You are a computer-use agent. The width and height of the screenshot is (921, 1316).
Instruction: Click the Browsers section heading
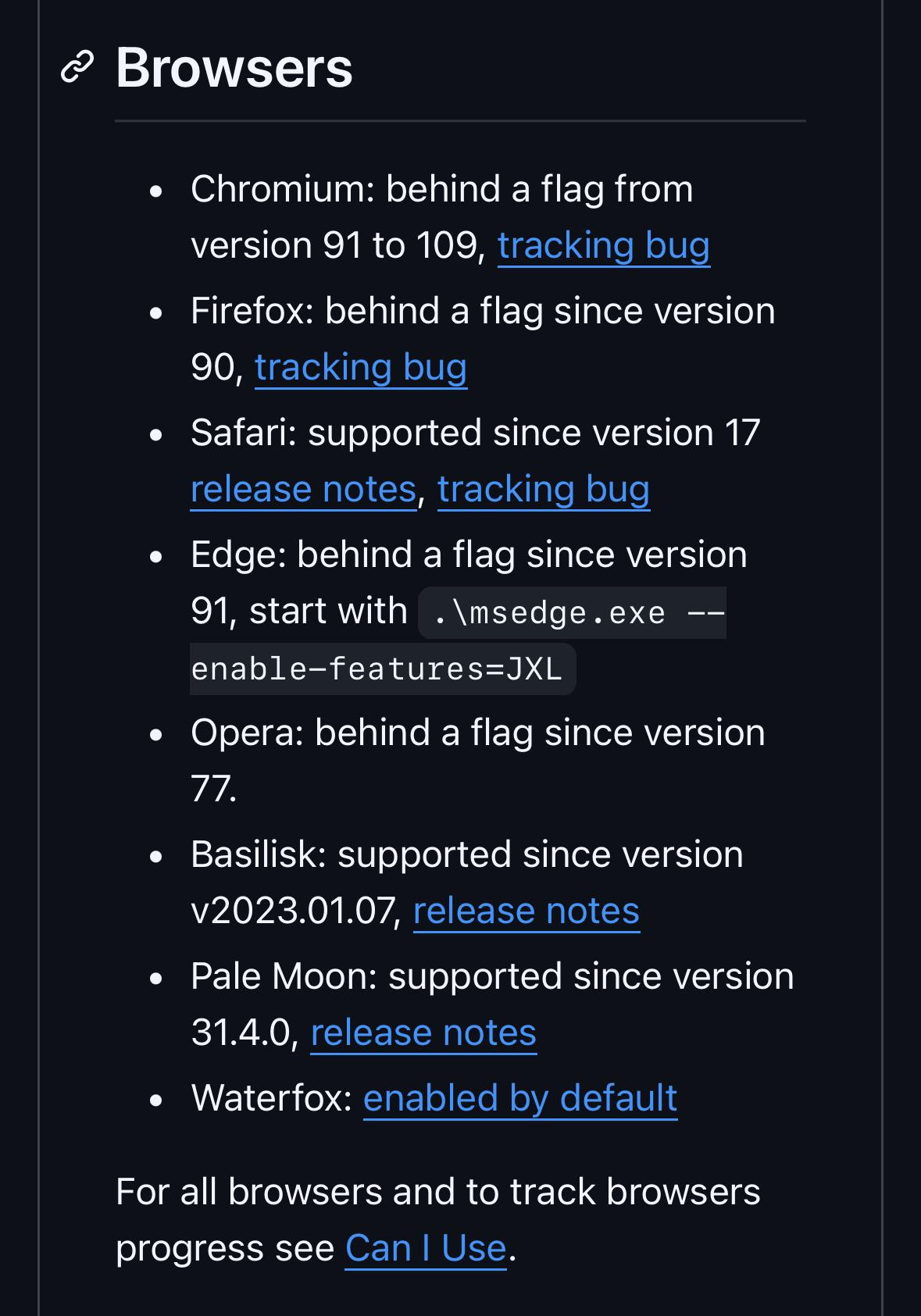(x=234, y=68)
